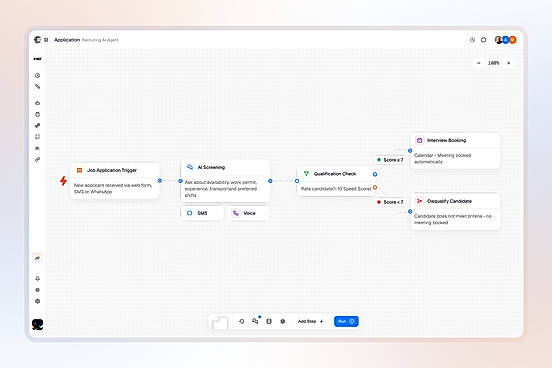Select the SMS channel chip

(202, 213)
